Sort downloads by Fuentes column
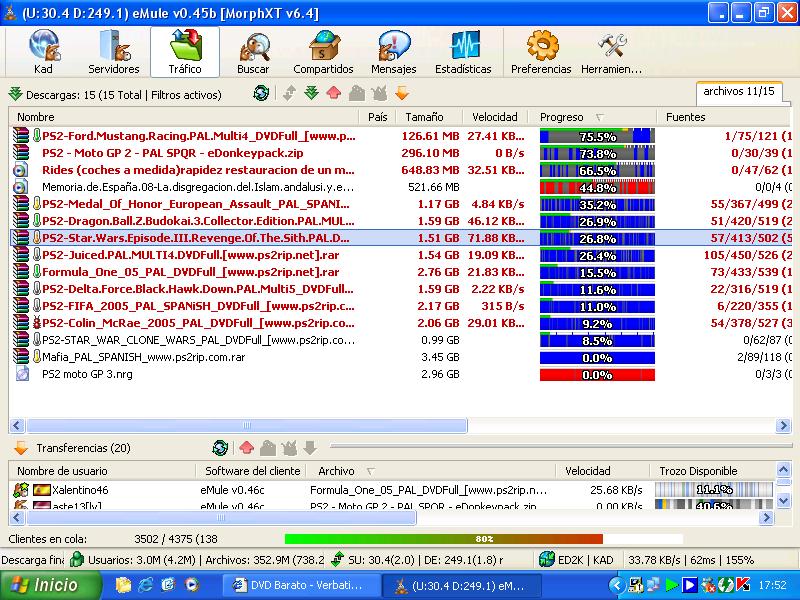This screenshot has height=600, width=800. click(724, 117)
